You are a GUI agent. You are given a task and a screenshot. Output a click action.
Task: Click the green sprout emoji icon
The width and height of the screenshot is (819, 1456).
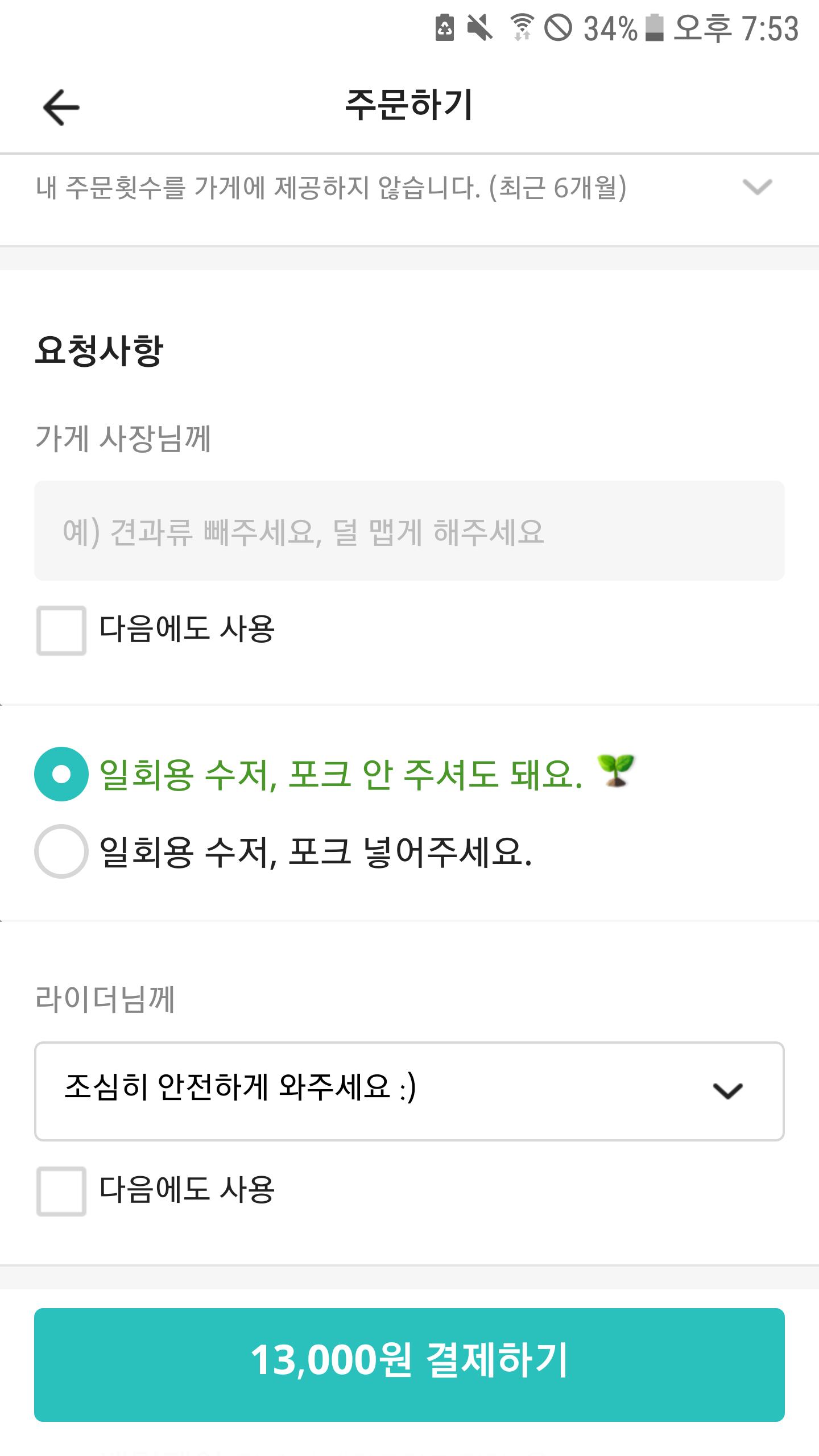pyautogui.click(x=616, y=771)
